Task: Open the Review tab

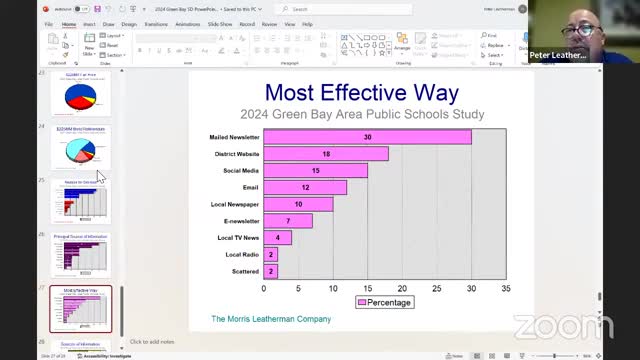Action: (269, 24)
